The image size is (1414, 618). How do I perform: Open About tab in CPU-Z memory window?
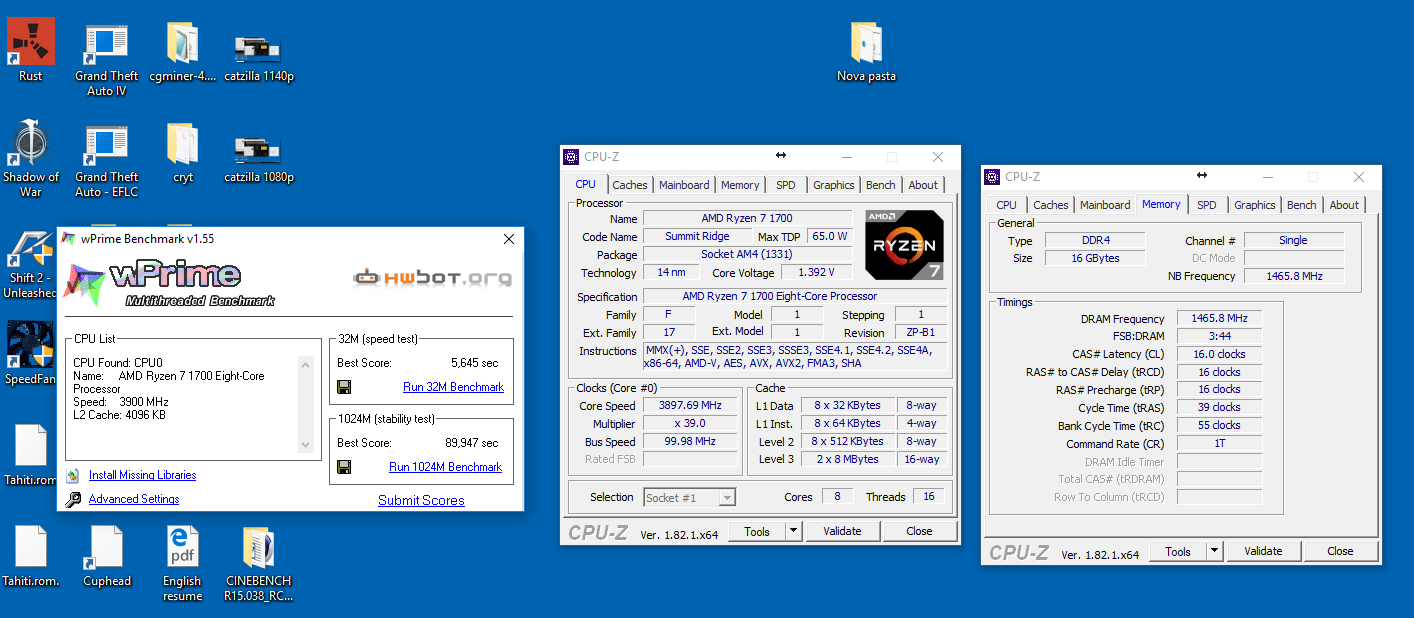1344,205
